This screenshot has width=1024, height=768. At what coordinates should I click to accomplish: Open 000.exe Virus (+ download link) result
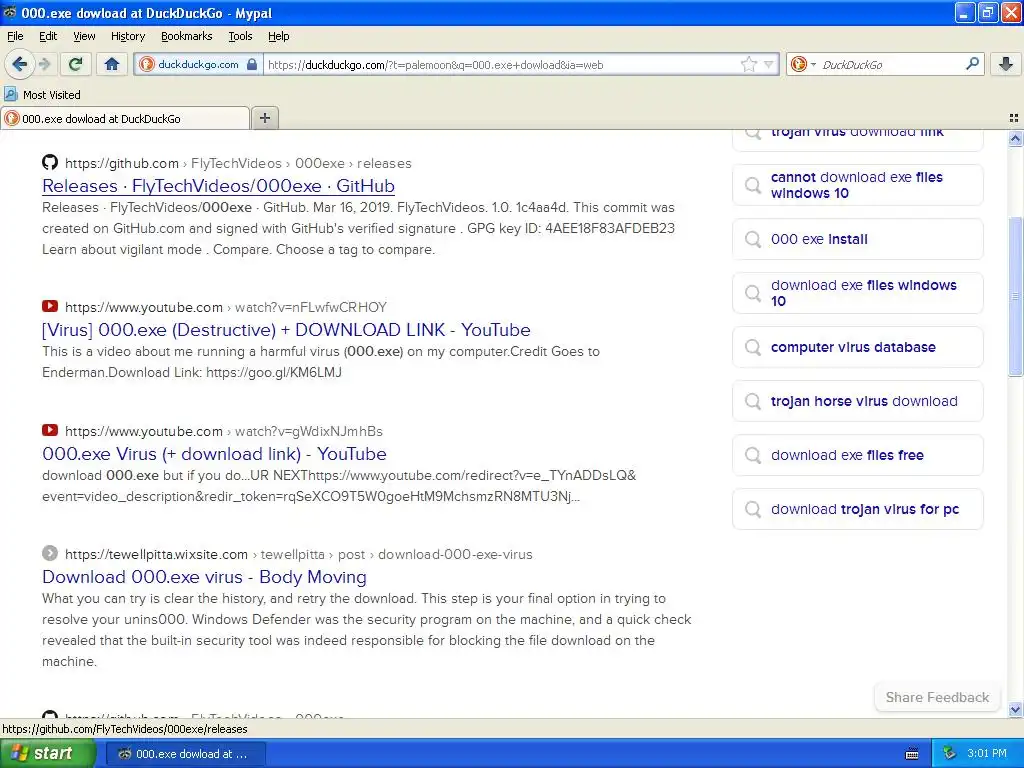tap(214, 454)
